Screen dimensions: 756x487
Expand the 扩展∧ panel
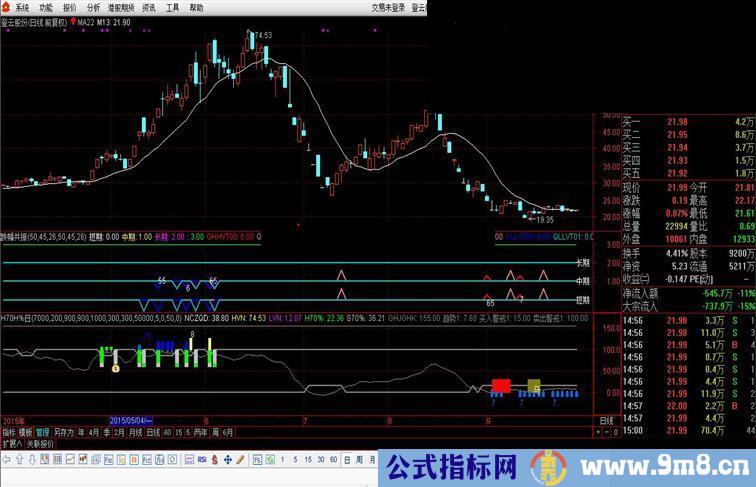point(13,443)
